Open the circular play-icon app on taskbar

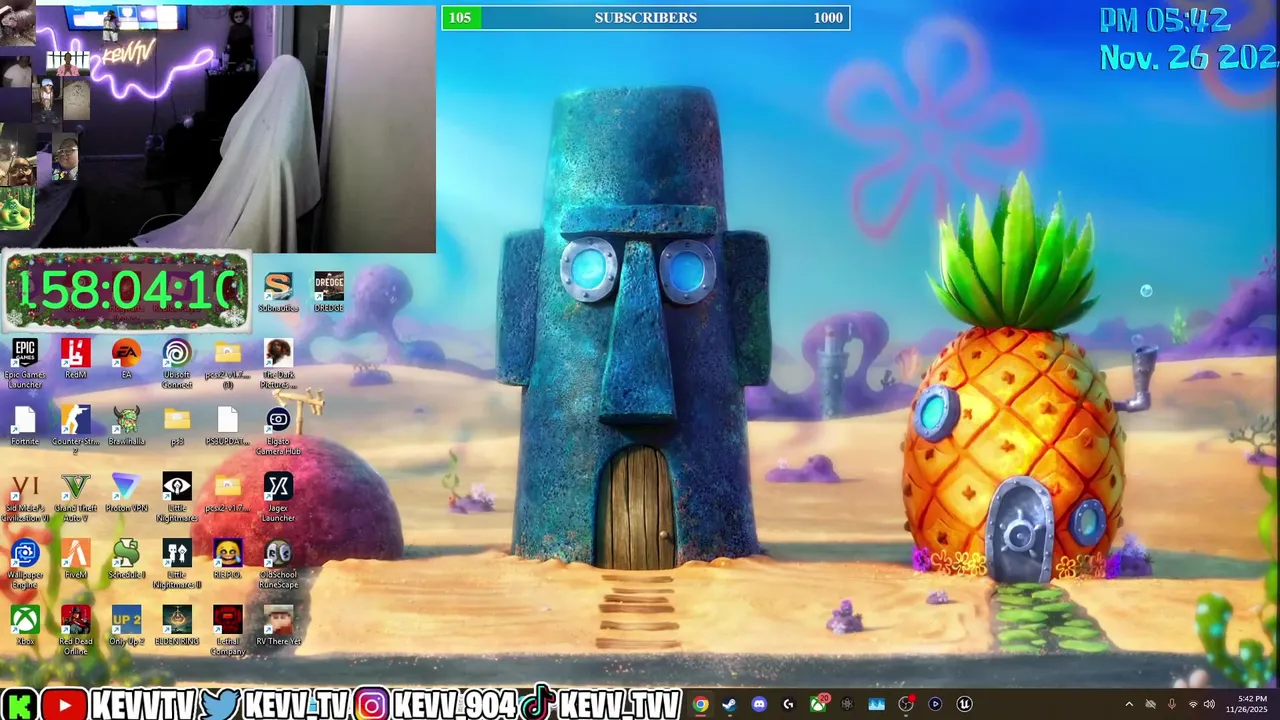click(x=935, y=704)
